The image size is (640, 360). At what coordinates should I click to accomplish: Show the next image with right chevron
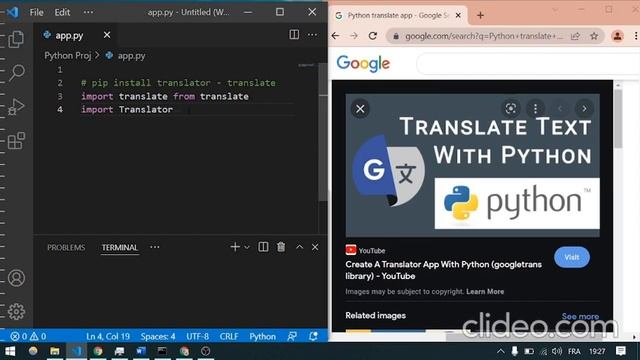(x=584, y=108)
